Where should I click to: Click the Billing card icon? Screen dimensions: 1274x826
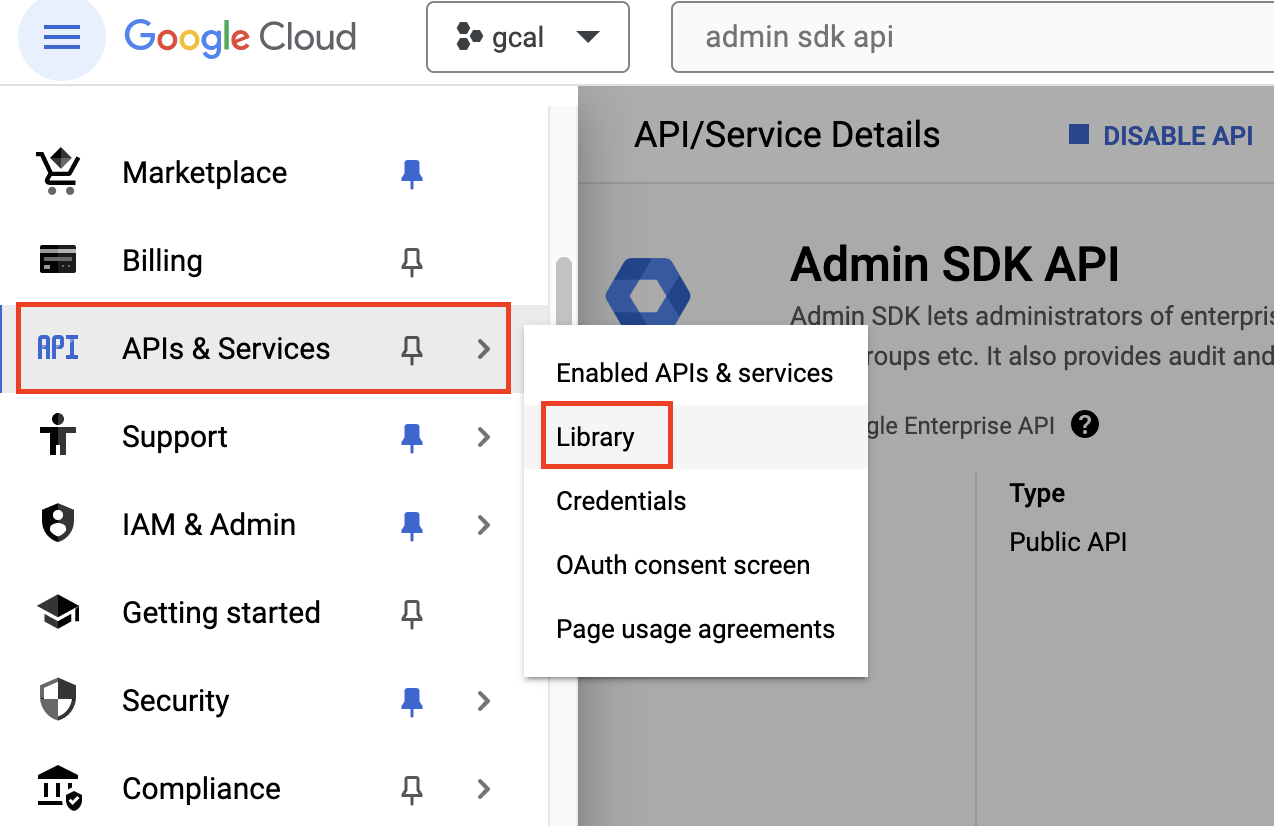pos(58,260)
